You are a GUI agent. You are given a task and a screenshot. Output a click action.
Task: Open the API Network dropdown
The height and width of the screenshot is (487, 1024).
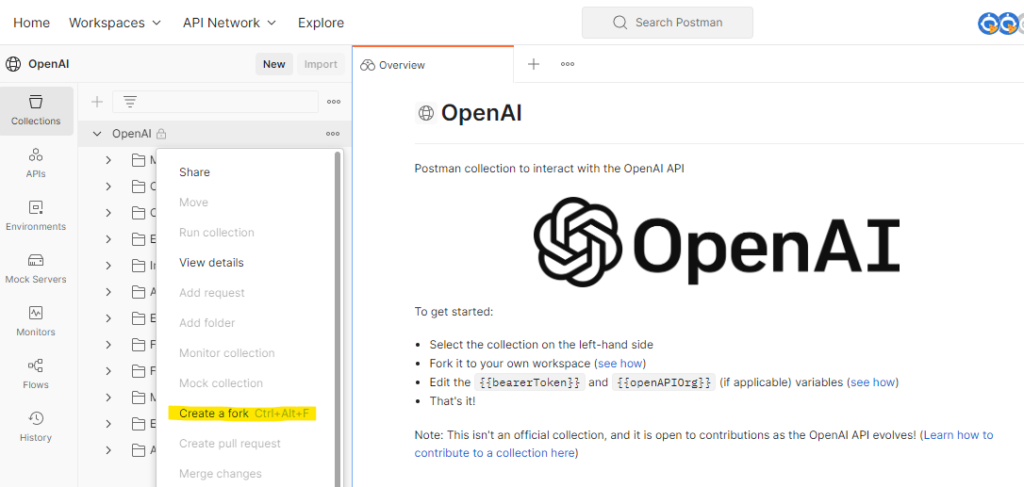click(x=230, y=22)
